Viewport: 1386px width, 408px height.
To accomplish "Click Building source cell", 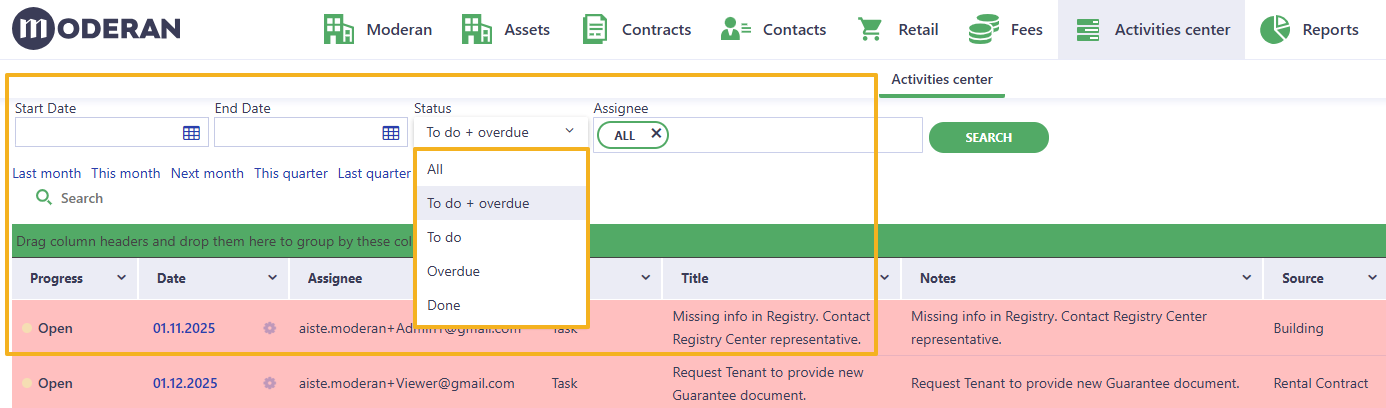I will click(x=1298, y=328).
